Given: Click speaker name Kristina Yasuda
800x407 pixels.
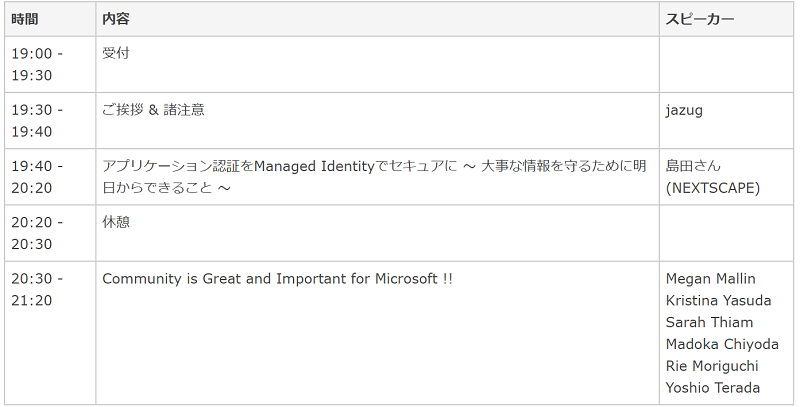Looking at the screenshot, I should (718, 300).
